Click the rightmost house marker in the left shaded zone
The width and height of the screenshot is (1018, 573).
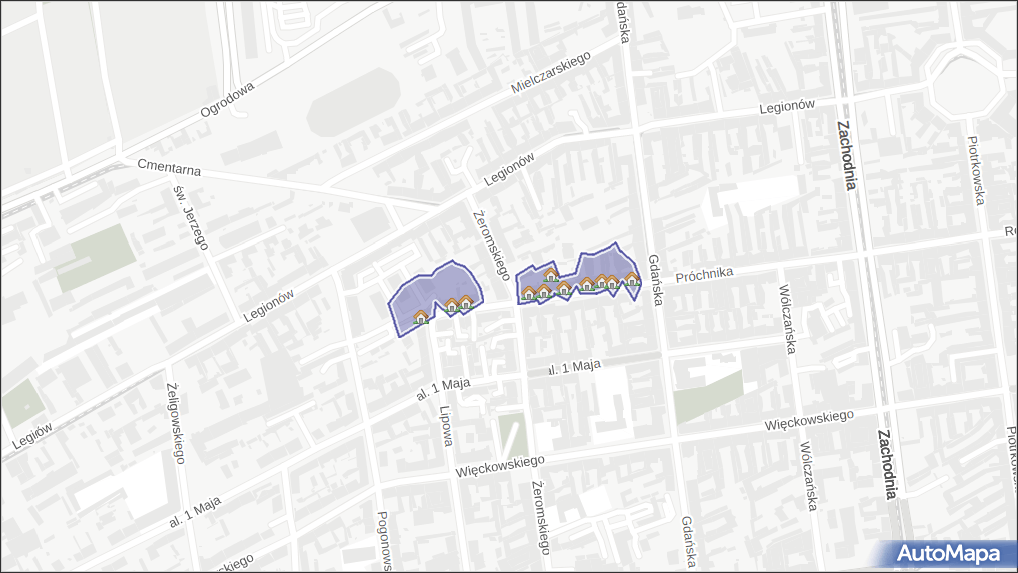point(466,301)
